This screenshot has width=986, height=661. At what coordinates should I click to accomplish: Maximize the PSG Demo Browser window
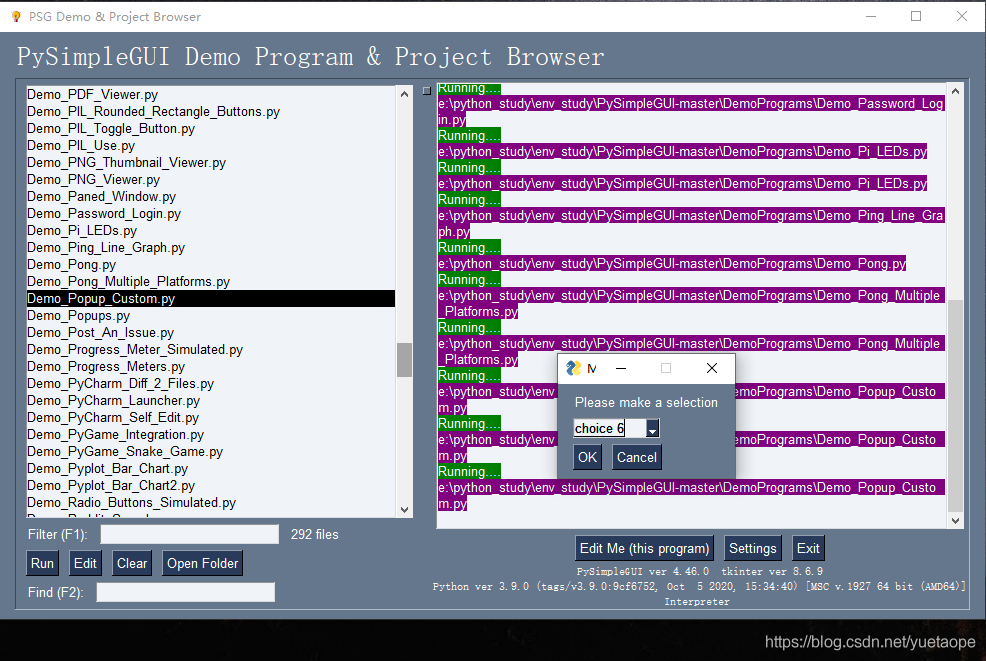point(916,16)
